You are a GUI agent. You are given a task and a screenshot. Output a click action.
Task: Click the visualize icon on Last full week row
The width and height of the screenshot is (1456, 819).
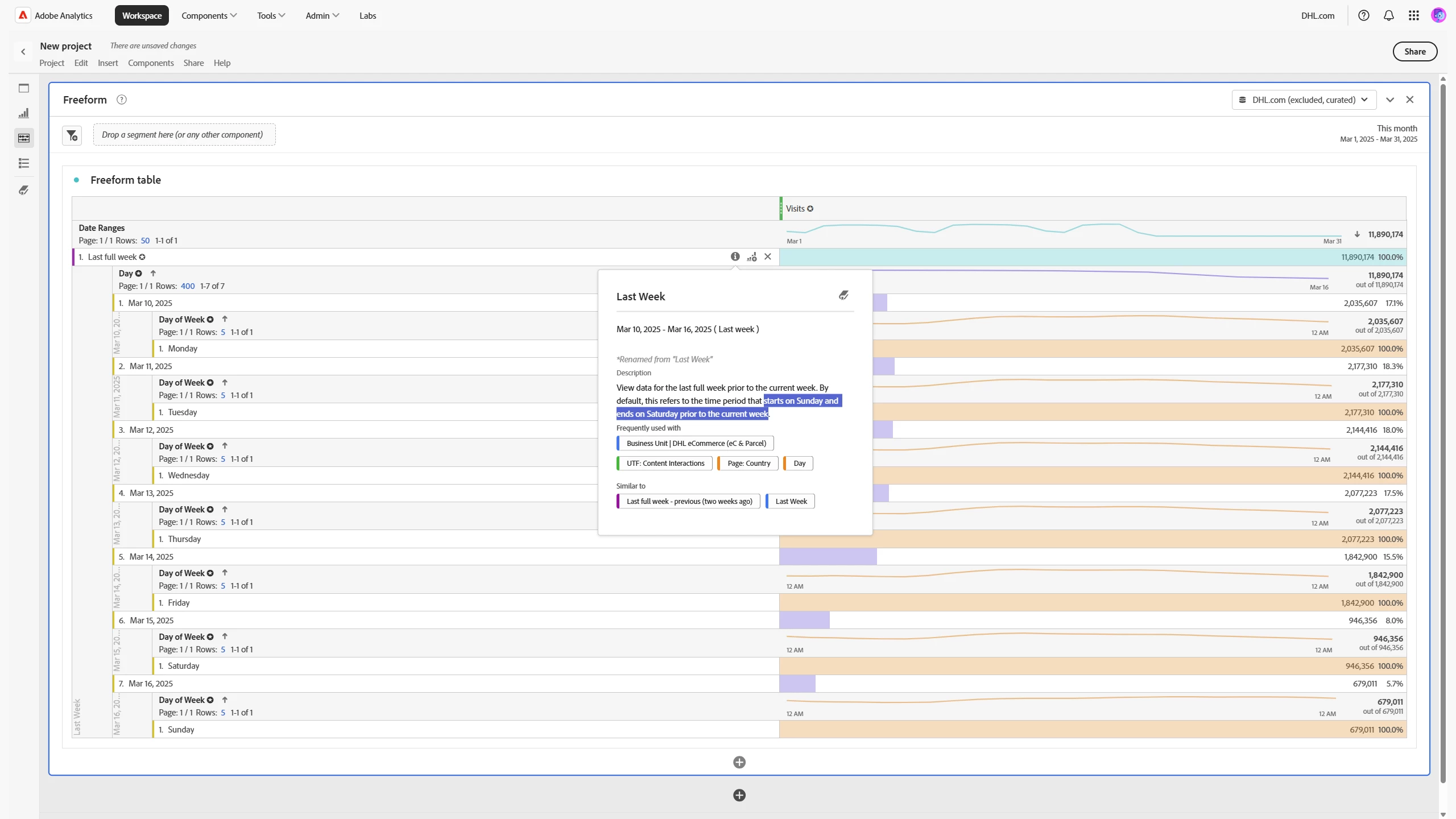(752, 257)
